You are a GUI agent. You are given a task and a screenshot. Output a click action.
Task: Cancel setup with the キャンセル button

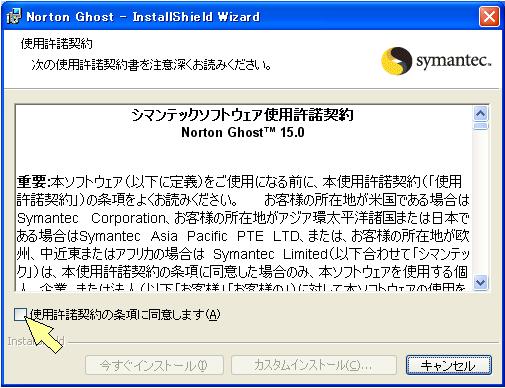449,365
